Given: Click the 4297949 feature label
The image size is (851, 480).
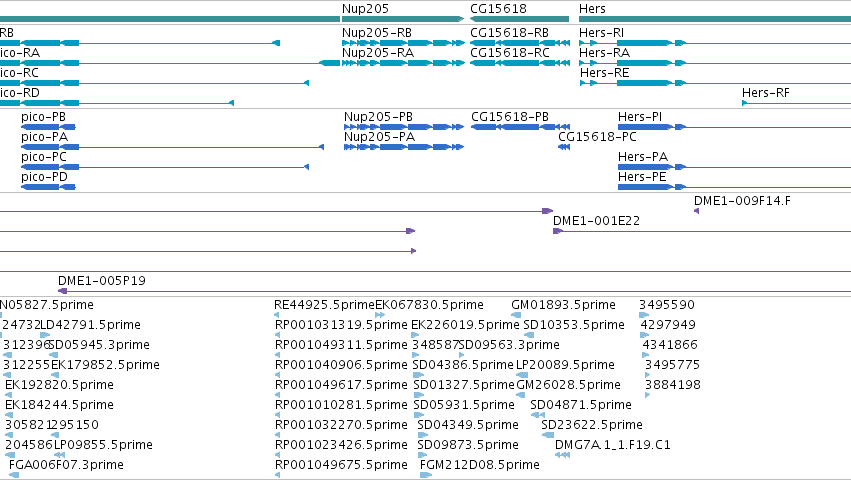Looking at the screenshot, I should [668, 325].
